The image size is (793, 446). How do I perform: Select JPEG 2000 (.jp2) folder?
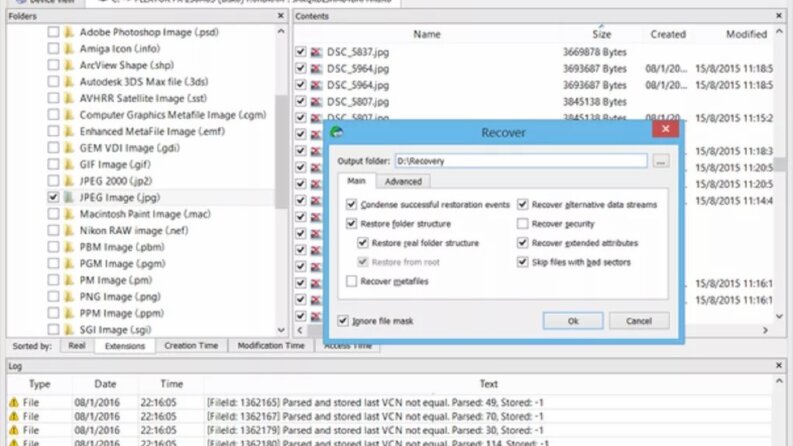116,181
